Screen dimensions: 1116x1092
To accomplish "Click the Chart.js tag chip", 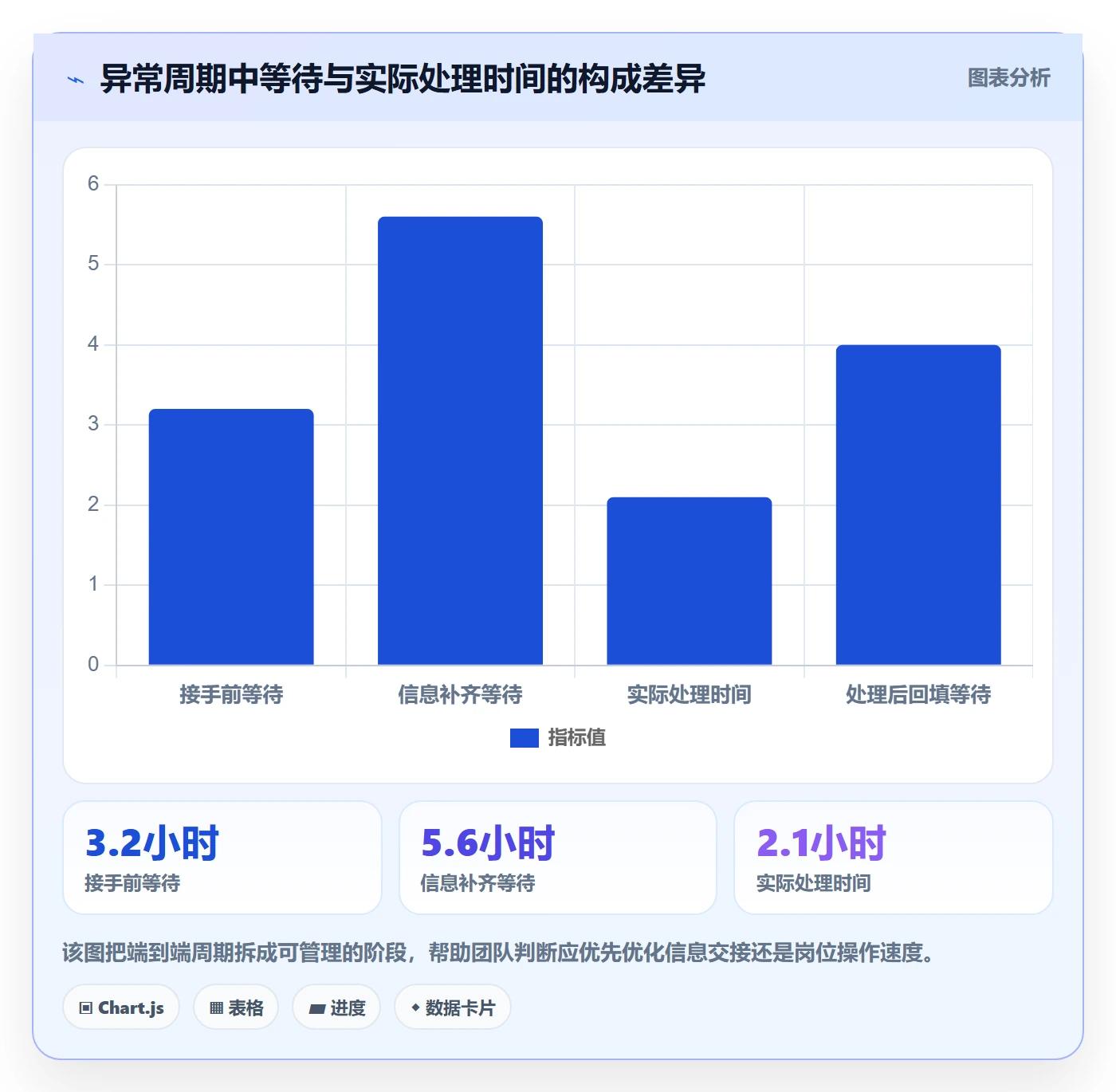I will pyautogui.click(x=121, y=1008).
